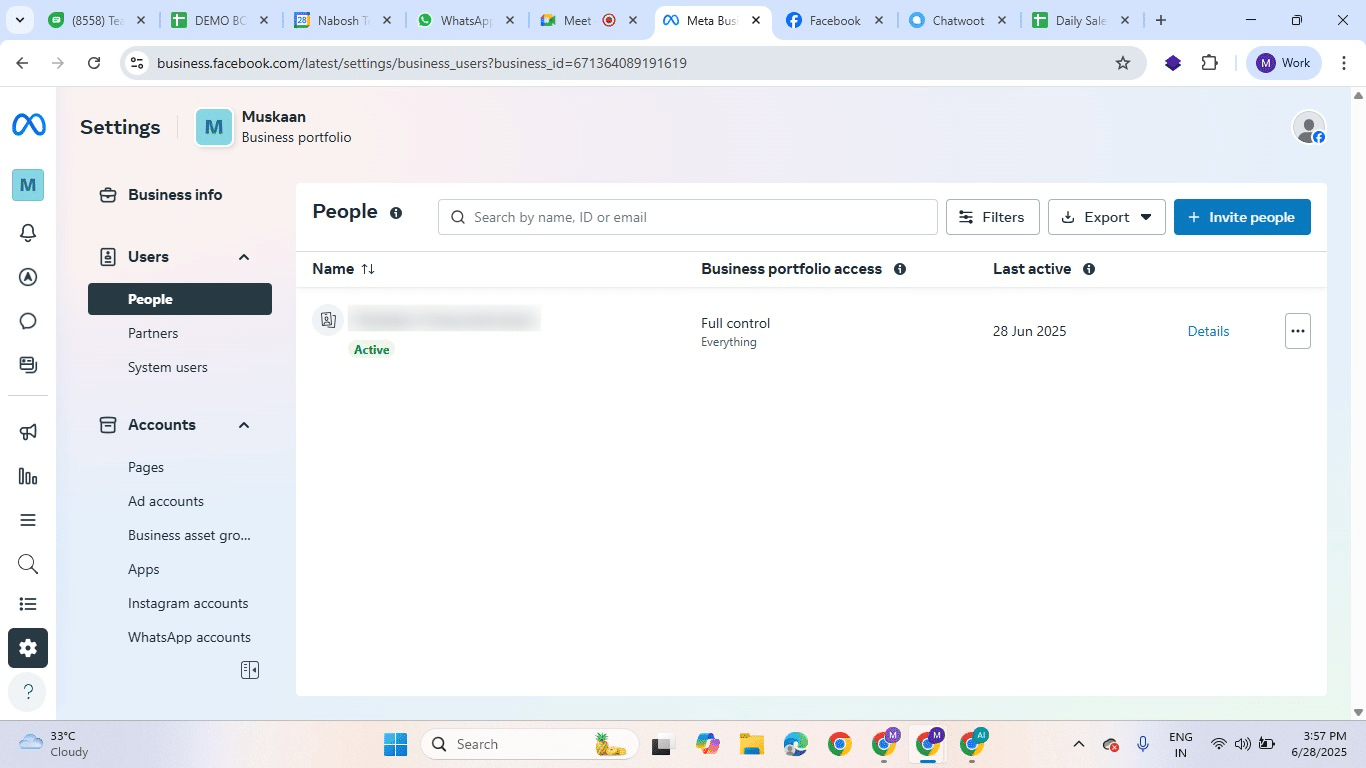Click the Meta logo at top left

click(27, 123)
